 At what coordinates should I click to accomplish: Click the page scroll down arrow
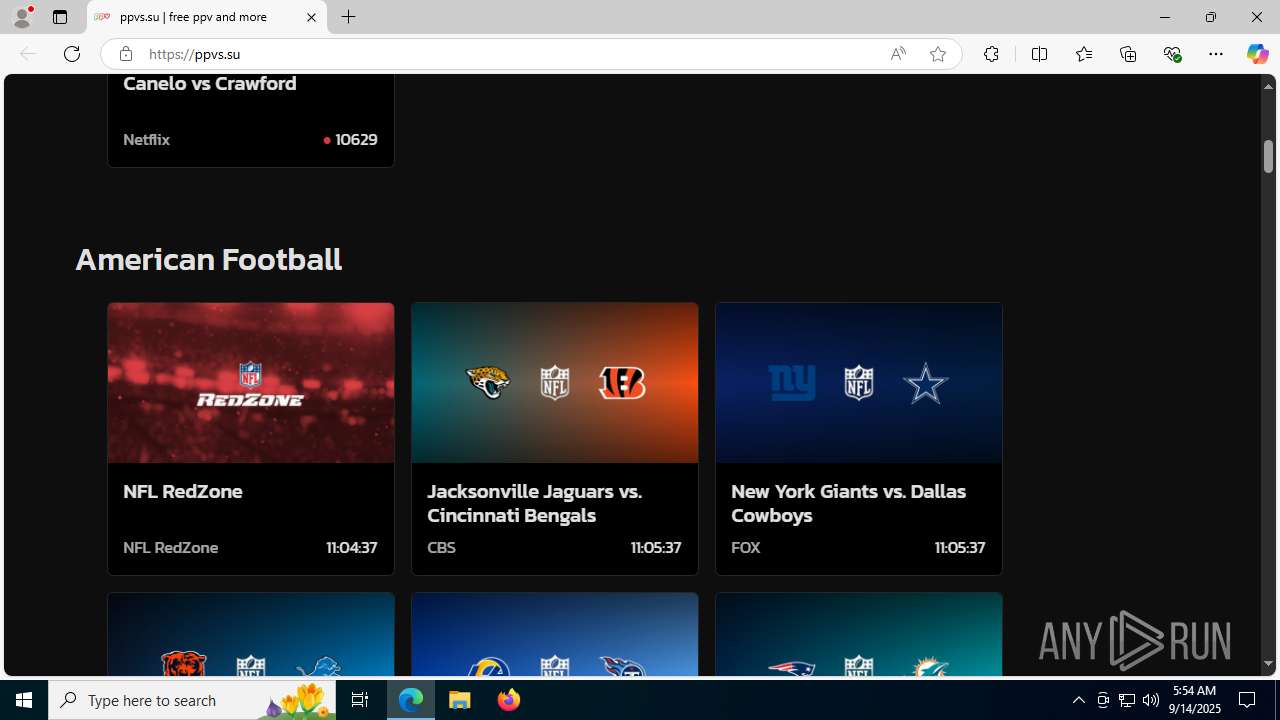click(1268, 664)
